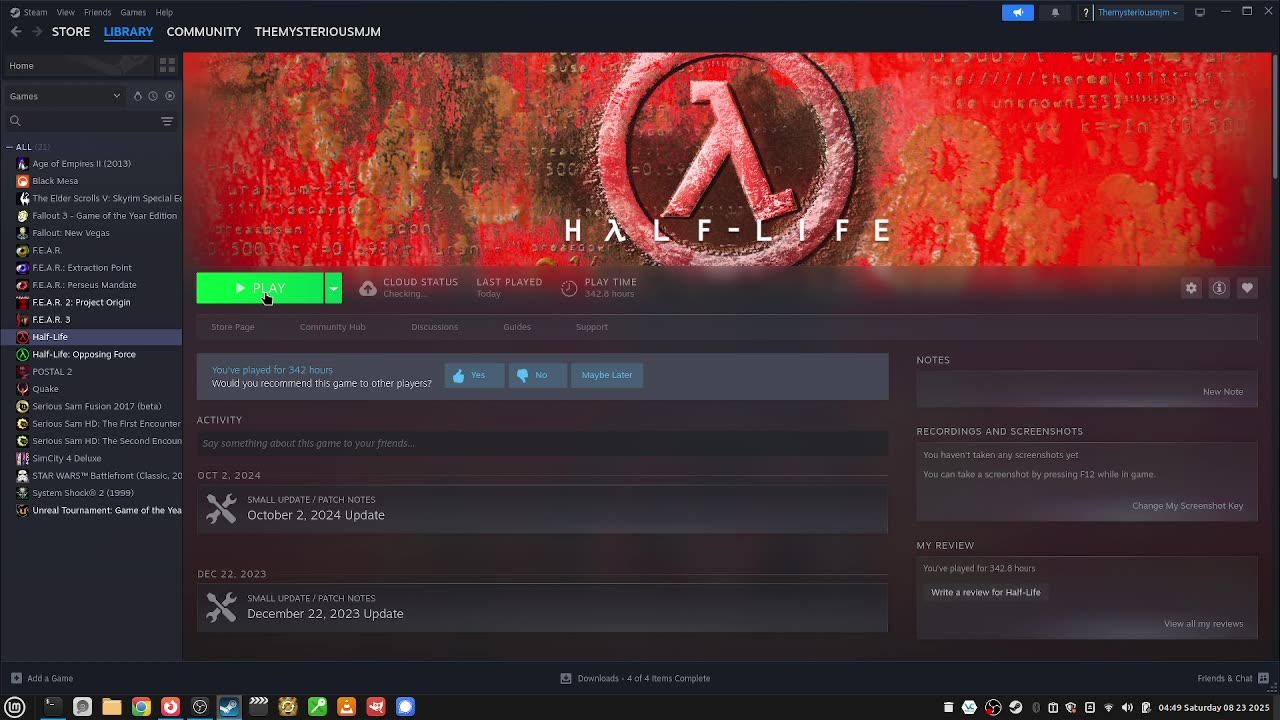The height and width of the screenshot is (720, 1280).
Task: Open the Community Hub link
Action: (x=333, y=327)
